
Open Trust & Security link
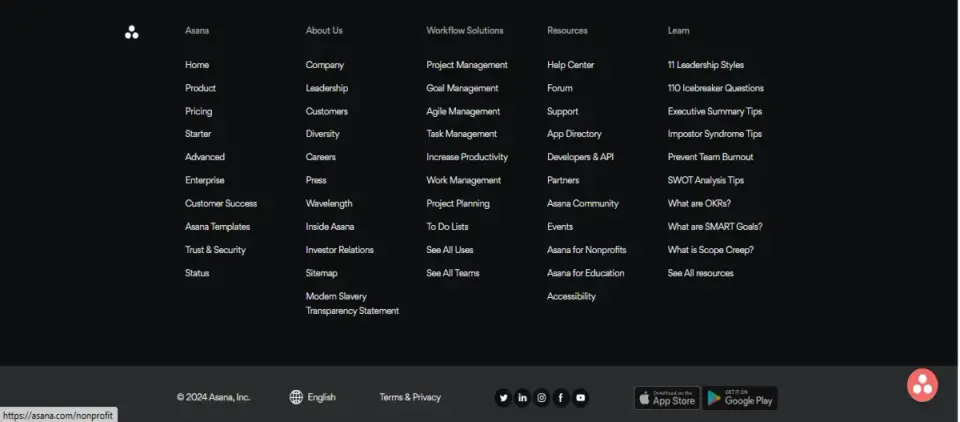pos(215,250)
